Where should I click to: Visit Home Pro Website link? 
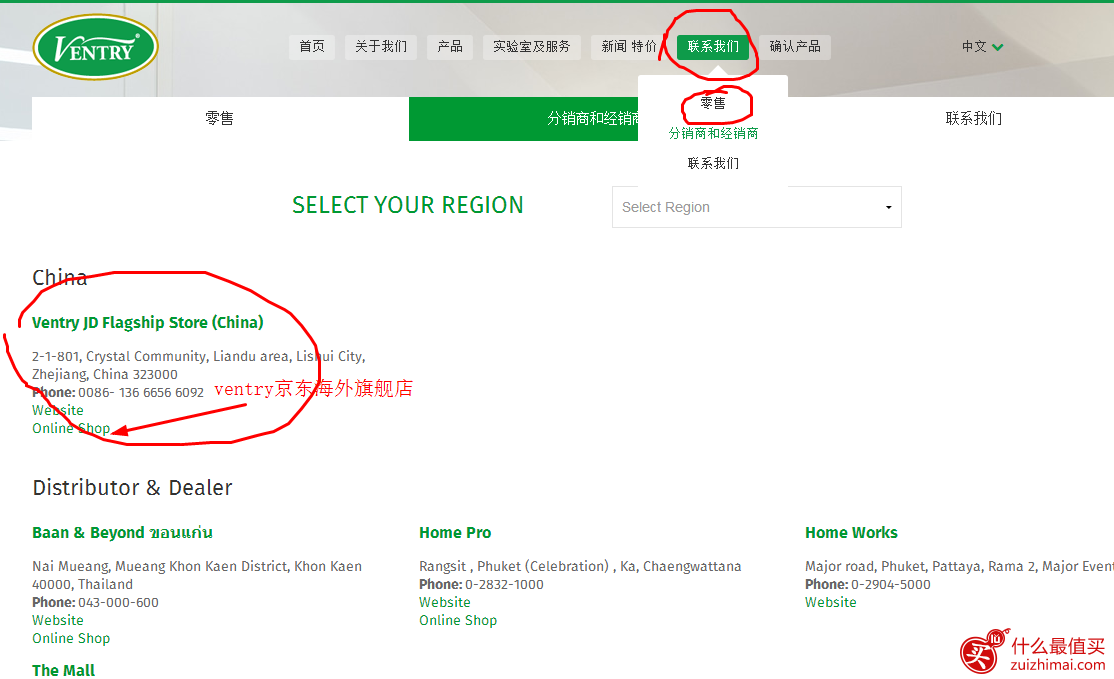pos(445,602)
